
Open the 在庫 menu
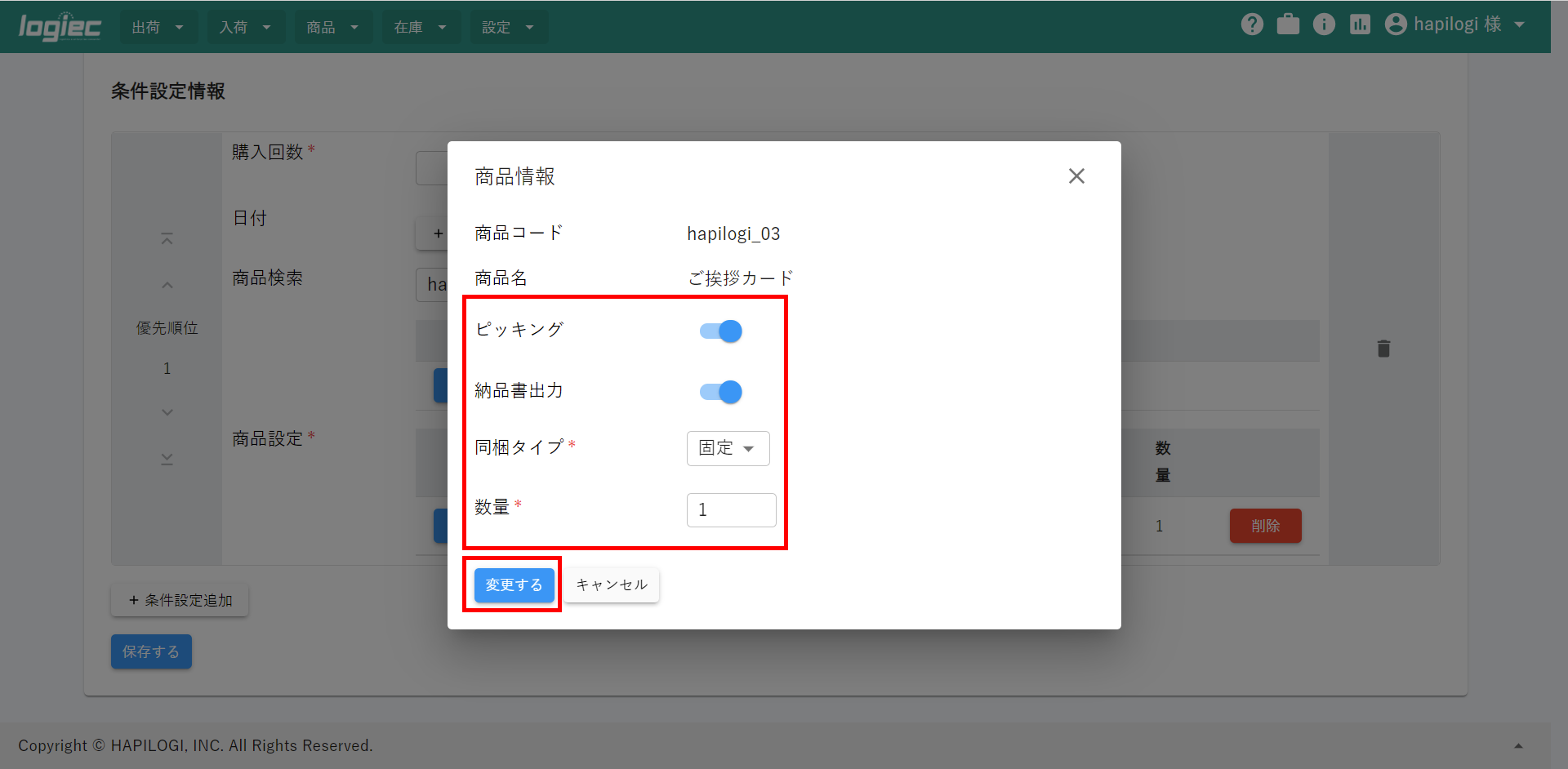pos(420,27)
